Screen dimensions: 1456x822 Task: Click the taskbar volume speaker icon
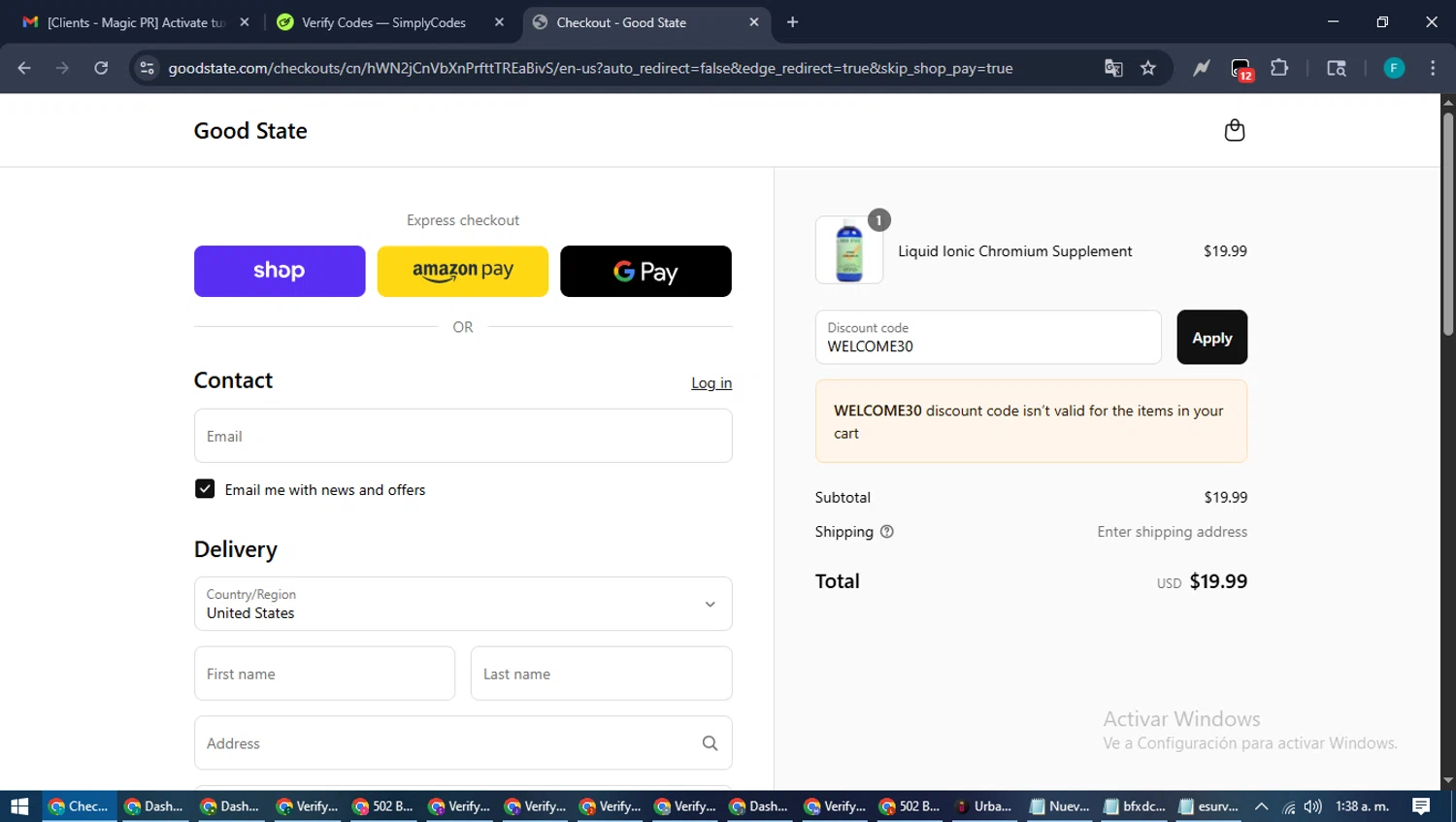(x=1313, y=806)
